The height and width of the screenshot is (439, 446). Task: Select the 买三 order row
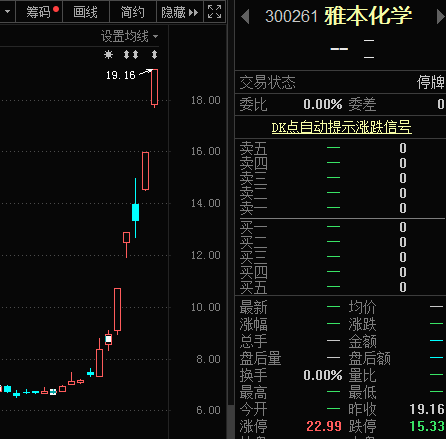[340, 257]
